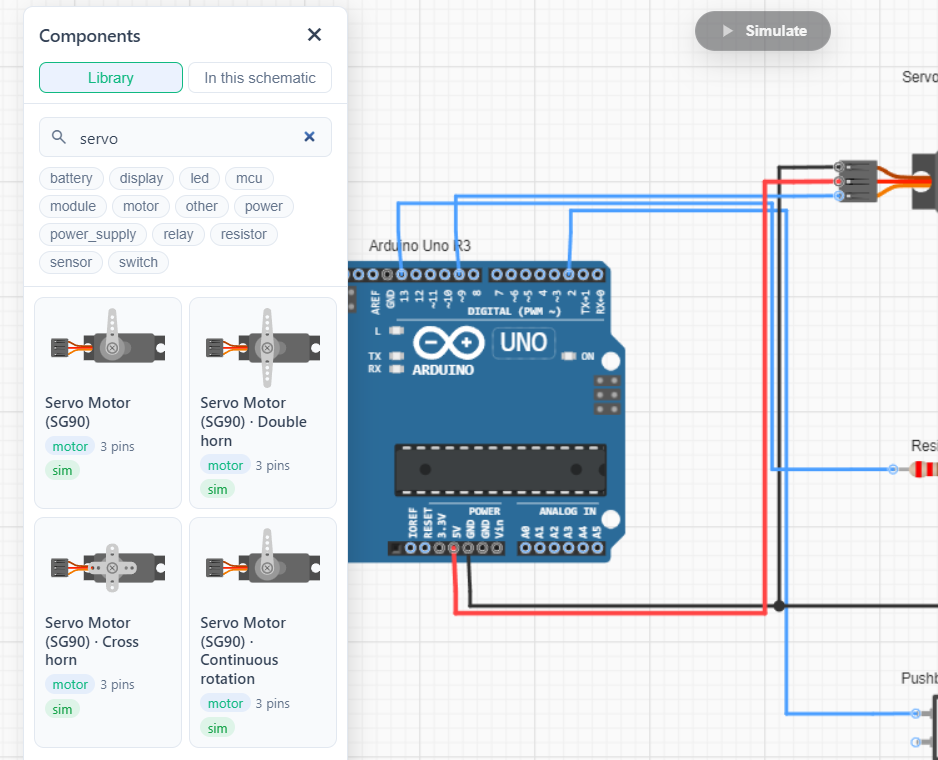
Task: Filter components by motor tag
Action: pyautogui.click(x=141, y=206)
